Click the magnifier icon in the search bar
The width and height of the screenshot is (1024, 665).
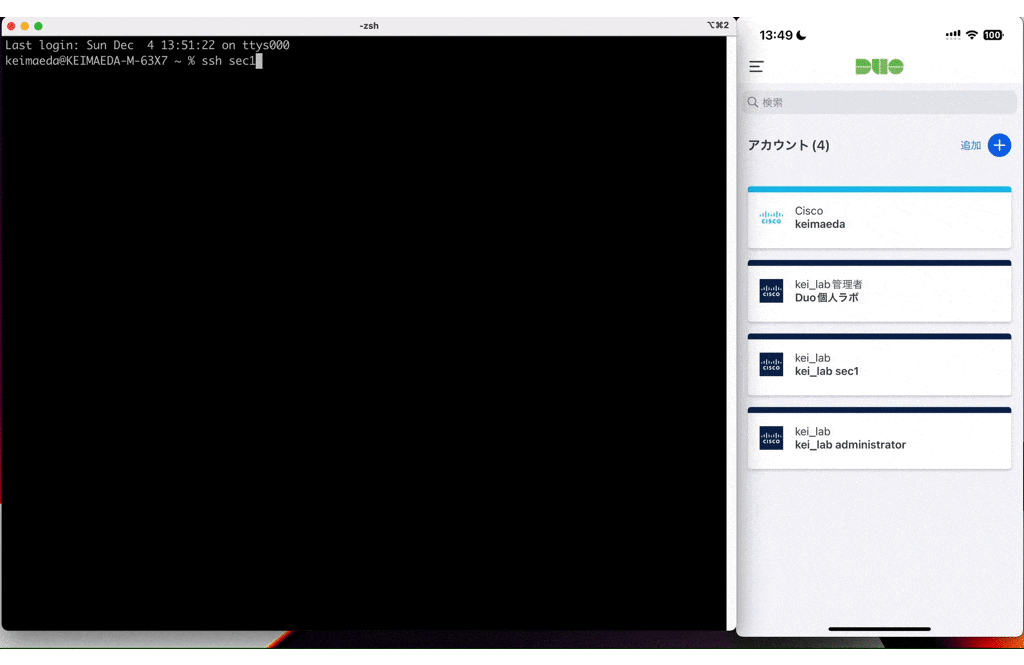[752, 102]
